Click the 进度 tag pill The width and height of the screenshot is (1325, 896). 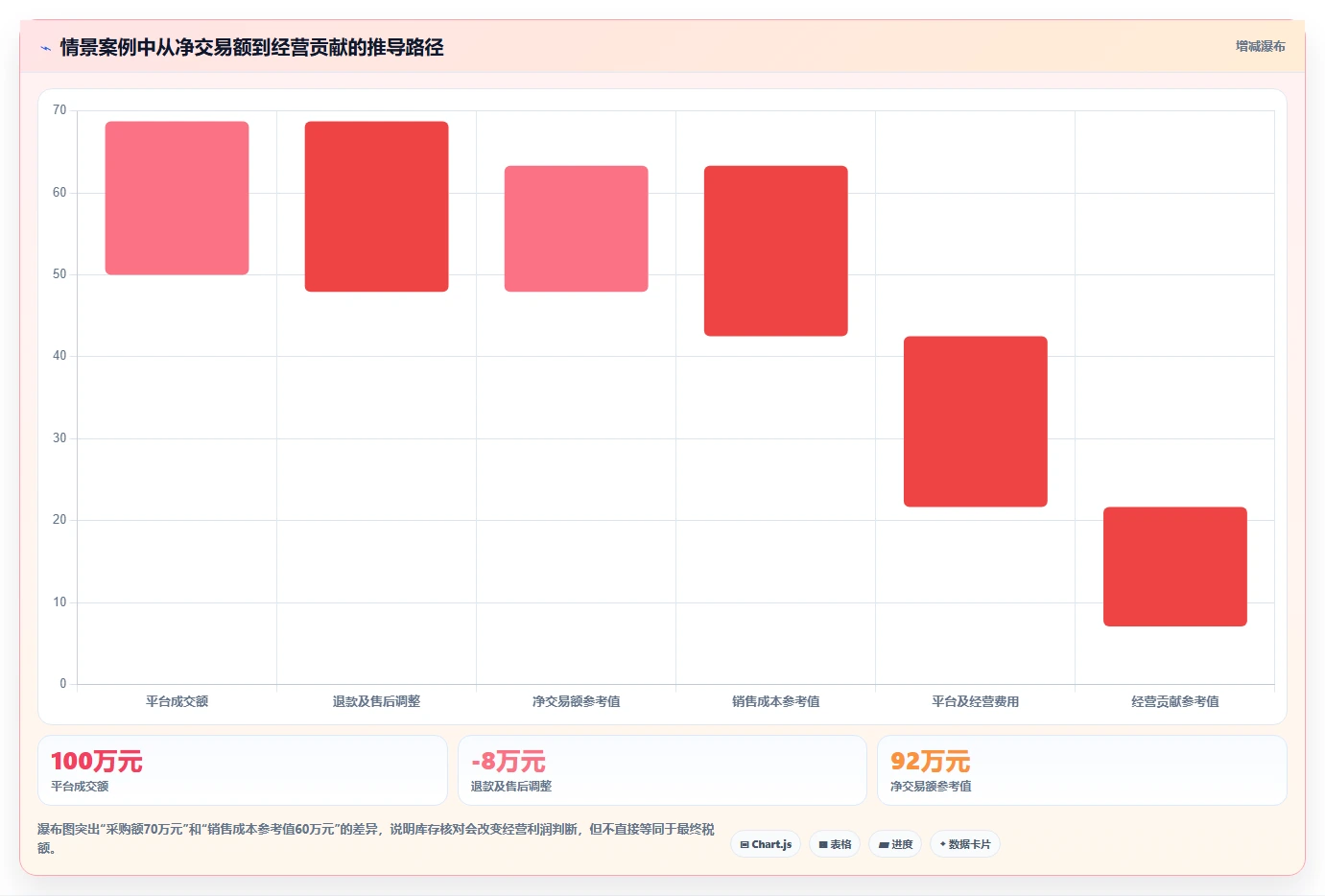coord(895,844)
